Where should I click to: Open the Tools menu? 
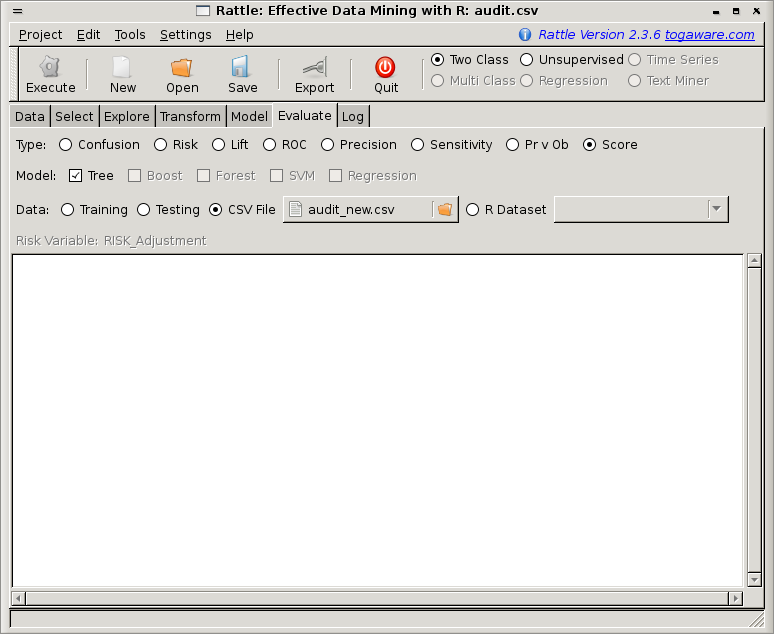(x=130, y=34)
